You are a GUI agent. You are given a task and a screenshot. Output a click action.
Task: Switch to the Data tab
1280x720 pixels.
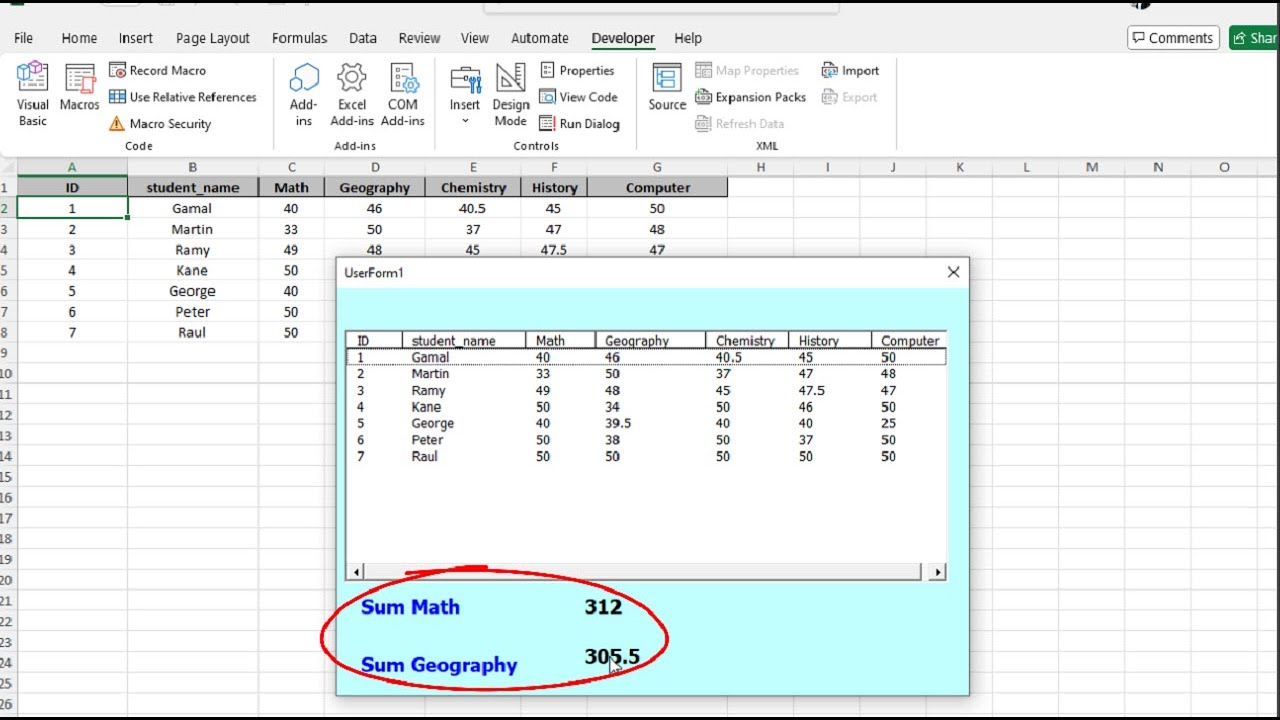pos(363,38)
